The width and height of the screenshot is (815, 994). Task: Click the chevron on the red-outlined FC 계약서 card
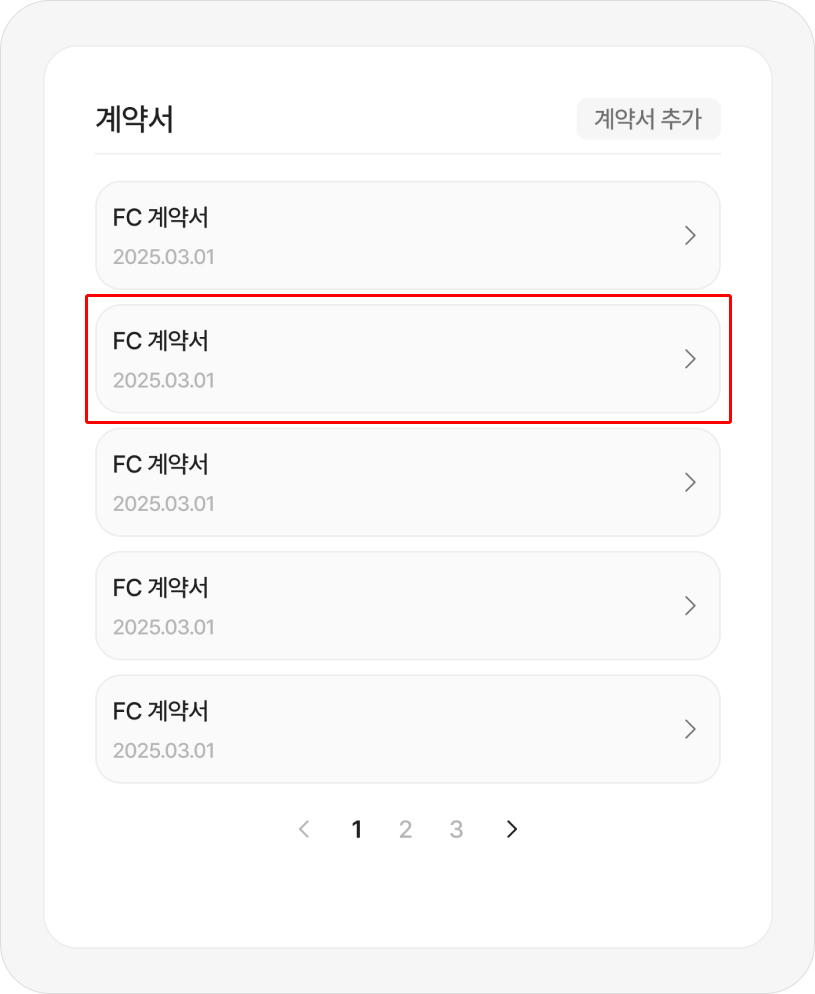coord(689,359)
